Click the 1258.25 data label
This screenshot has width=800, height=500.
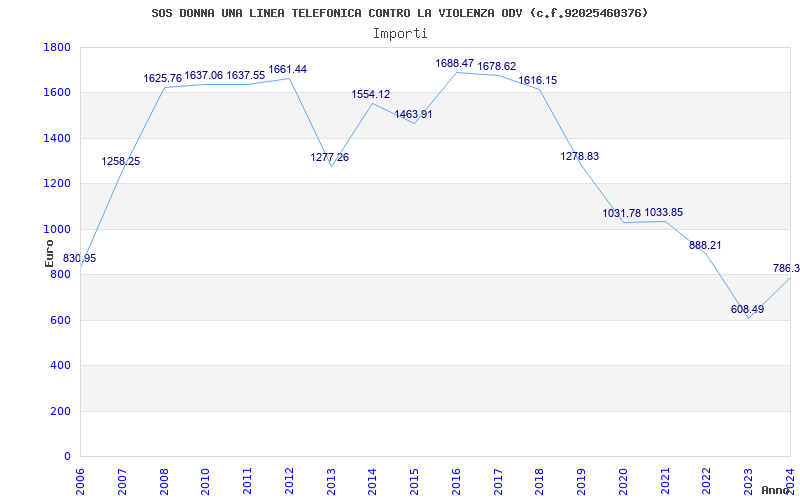click(121, 162)
